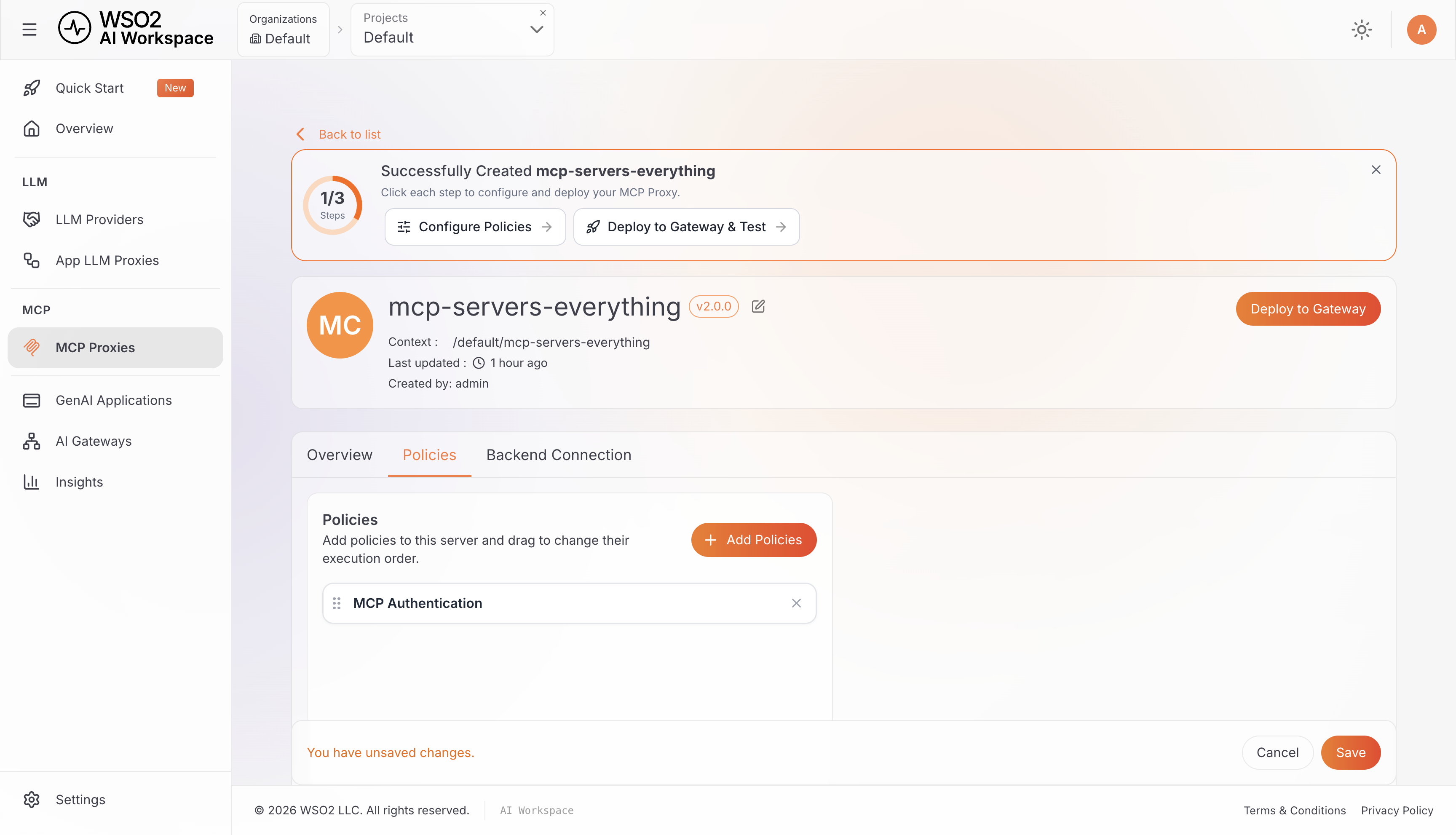
Task: Click the Save button
Action: 1351,752
